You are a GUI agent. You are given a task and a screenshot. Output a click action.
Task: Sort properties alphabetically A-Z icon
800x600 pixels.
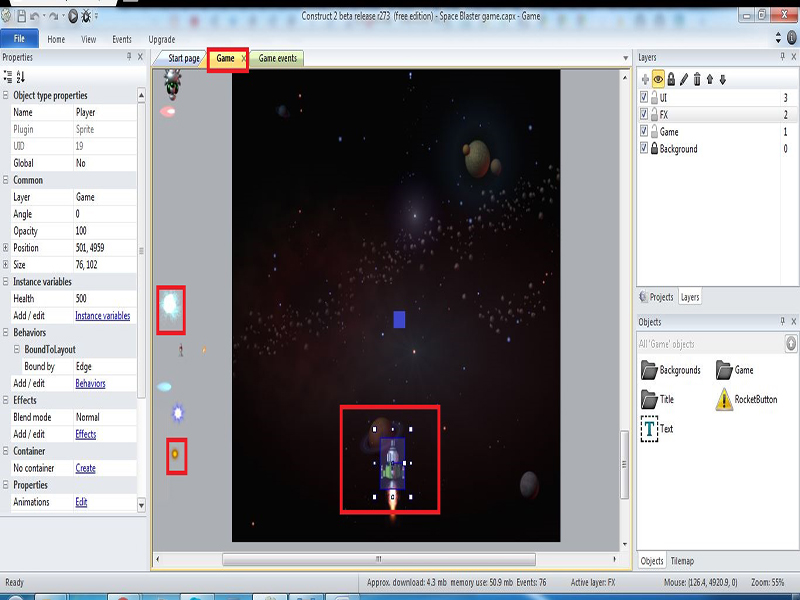click(x=20, y=77)
